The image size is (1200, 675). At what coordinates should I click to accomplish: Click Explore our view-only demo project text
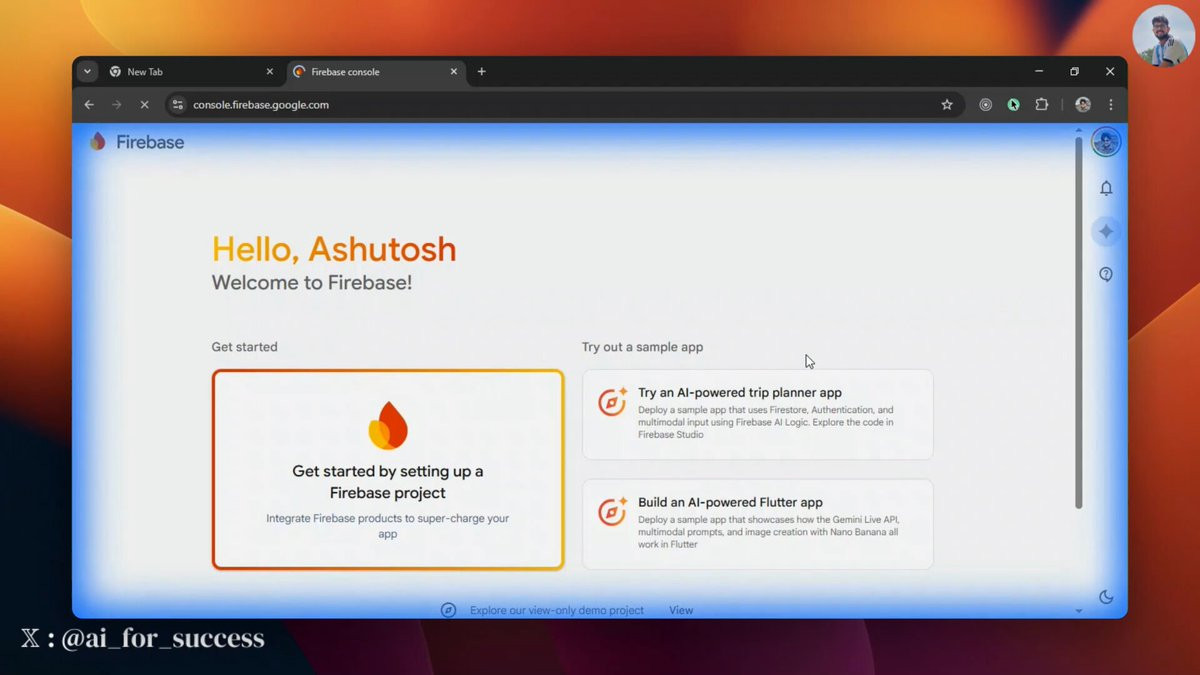pyautogui.click(x=557, y=610)
